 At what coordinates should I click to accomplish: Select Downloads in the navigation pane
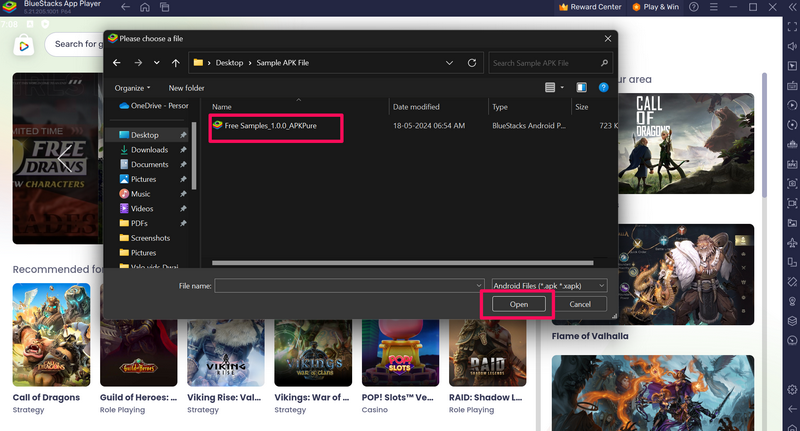point(149,149)
